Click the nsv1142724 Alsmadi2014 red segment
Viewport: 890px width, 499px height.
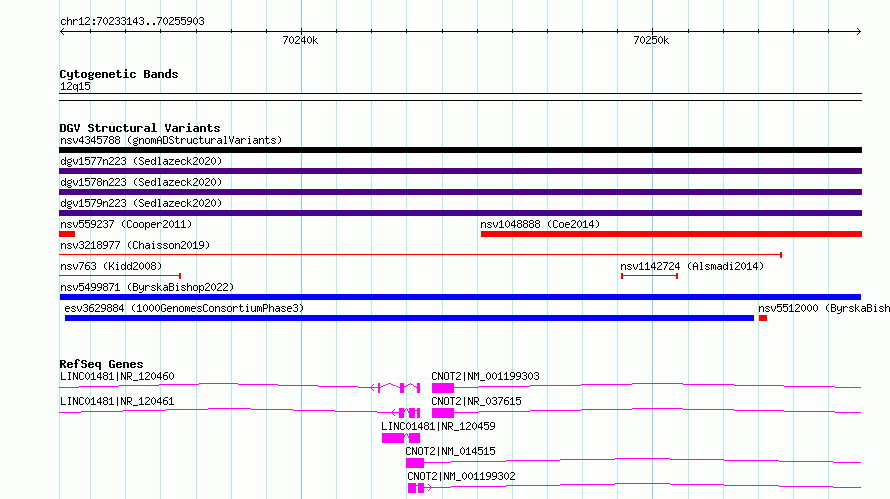coord(649,276)
